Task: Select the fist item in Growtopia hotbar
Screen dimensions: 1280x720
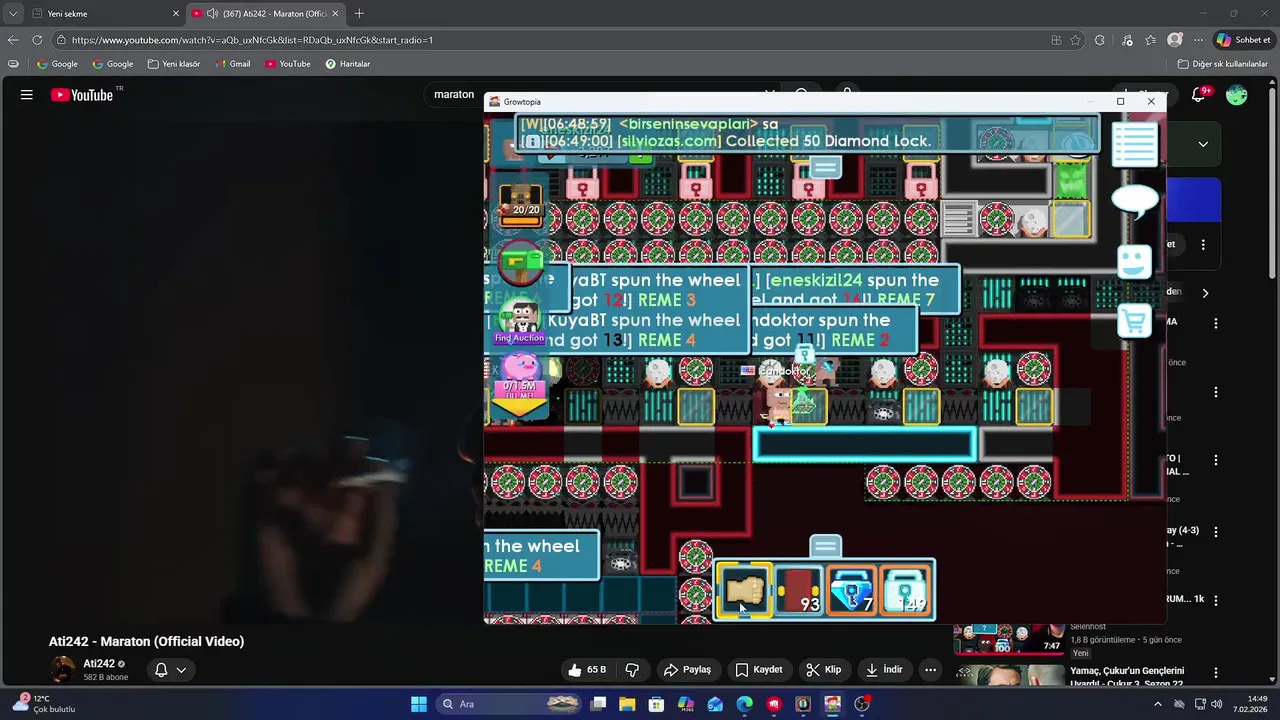Action: 743,590
